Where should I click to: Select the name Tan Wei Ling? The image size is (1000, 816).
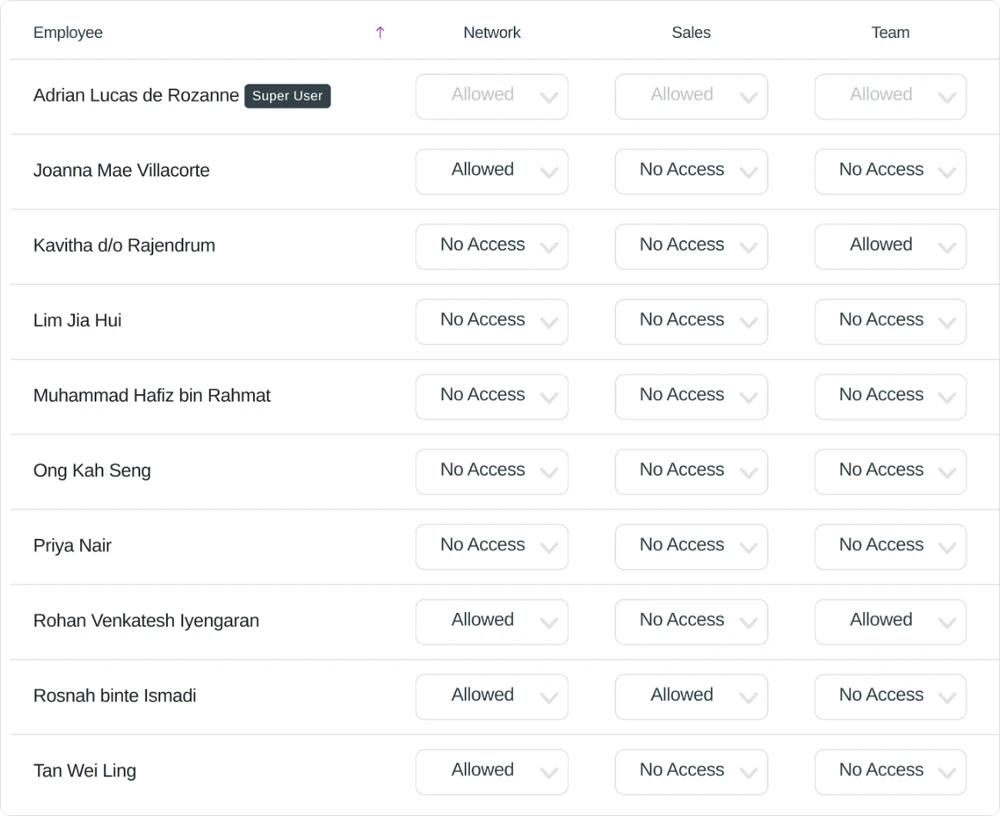point(85,771)
